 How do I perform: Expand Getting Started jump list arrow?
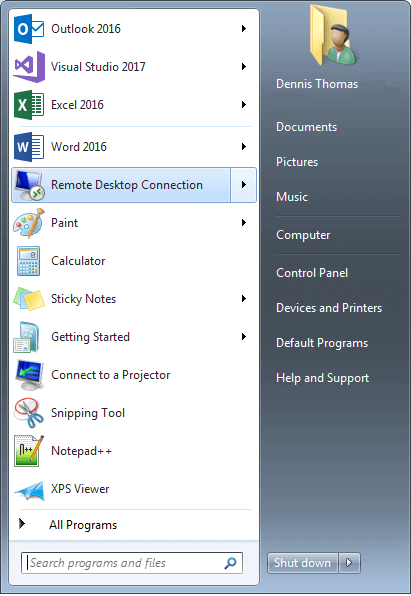[x=244, y=337]
